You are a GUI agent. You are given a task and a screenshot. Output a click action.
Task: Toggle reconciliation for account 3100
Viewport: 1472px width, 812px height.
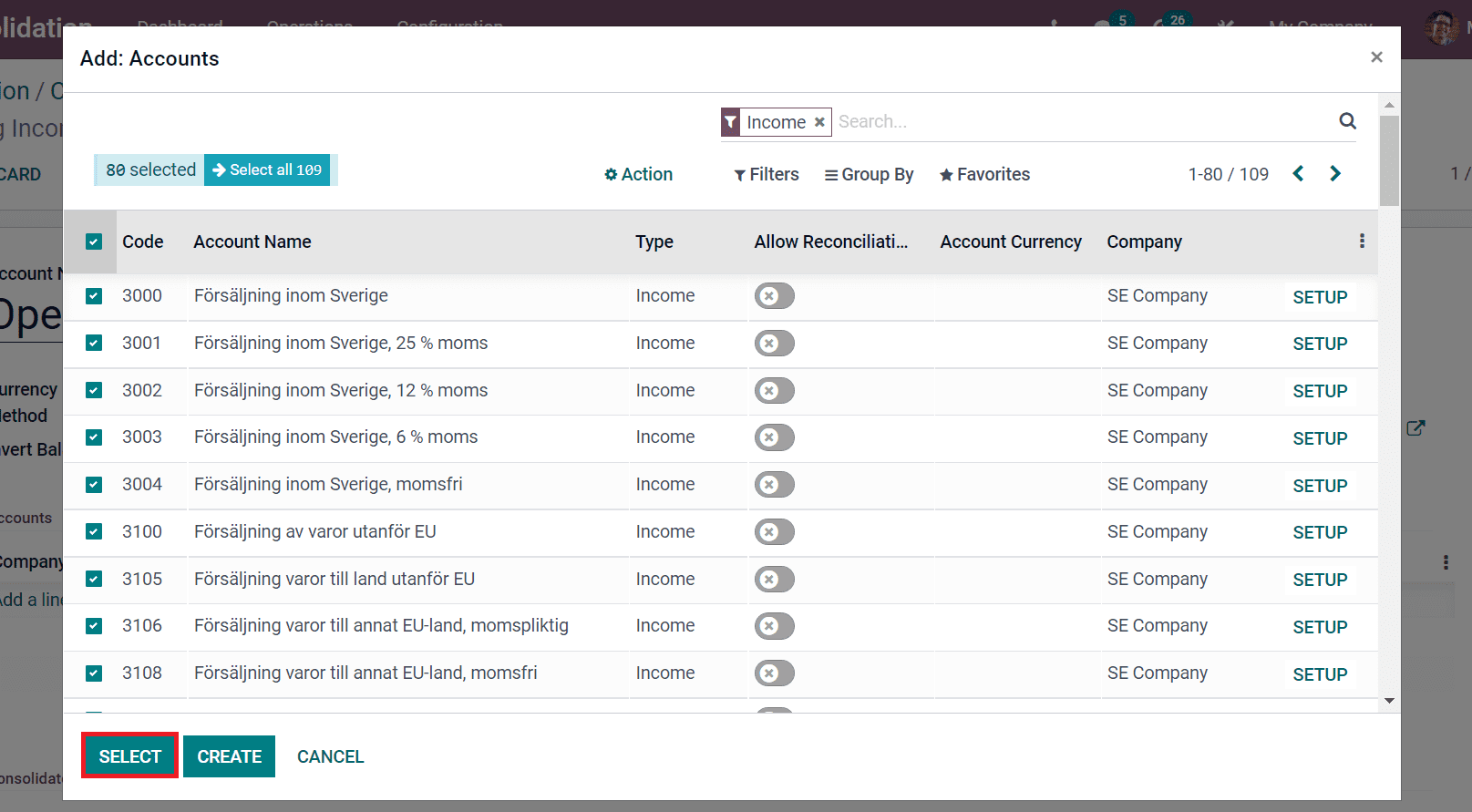point(775,532)
